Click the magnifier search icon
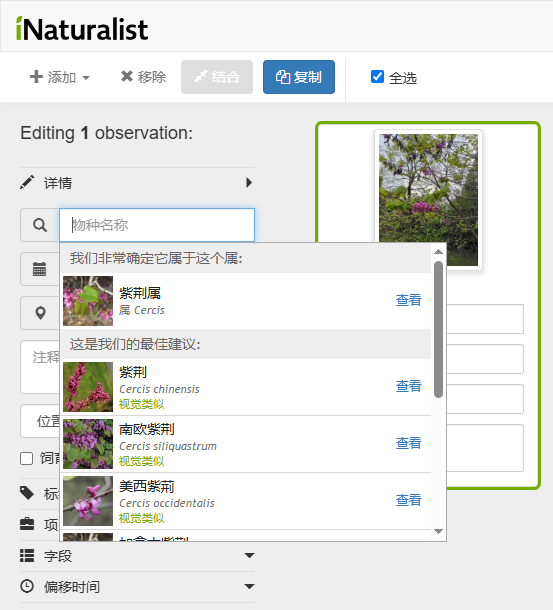Viewport: 553px width, 610px height. tap(40, 225)
